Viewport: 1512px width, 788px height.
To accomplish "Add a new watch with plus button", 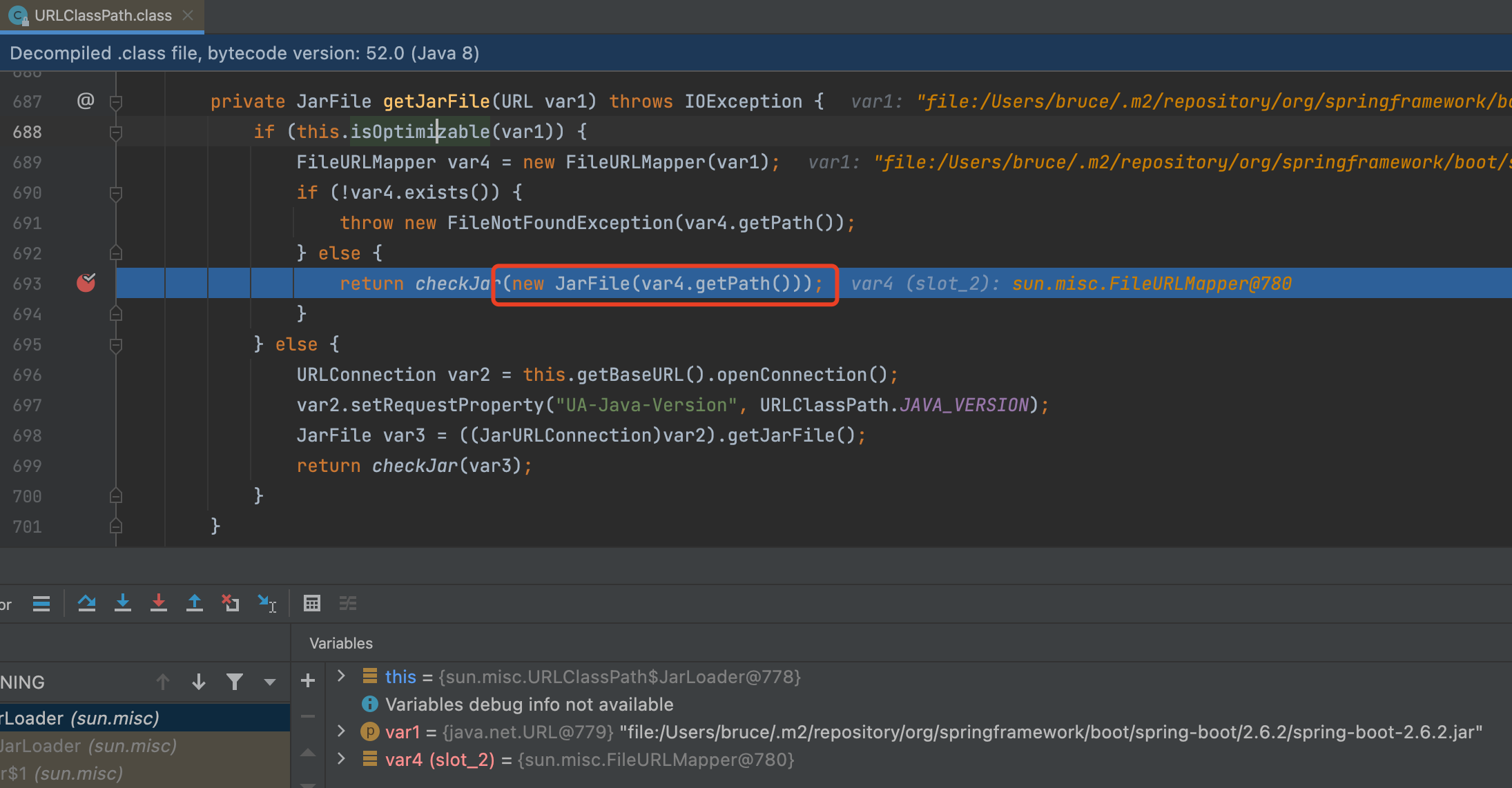I will tap(308, 681).
